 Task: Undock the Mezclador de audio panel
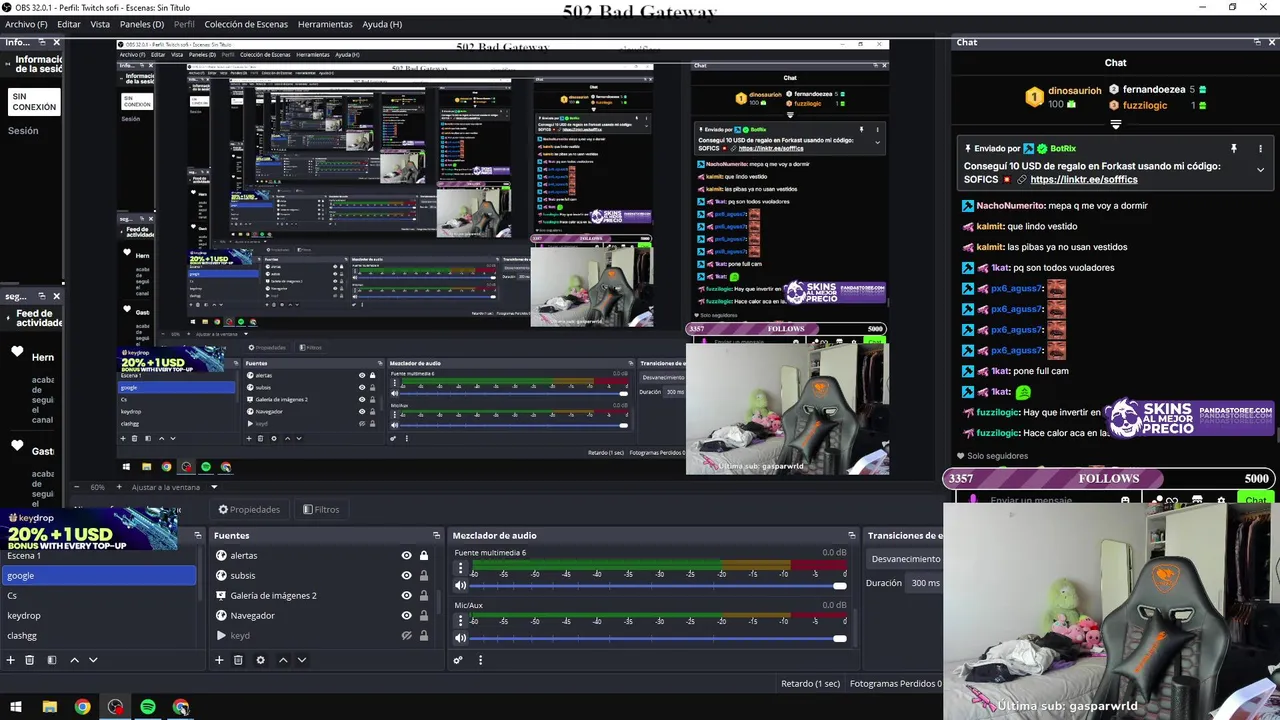pyautogui.click(x=852, y=535)
